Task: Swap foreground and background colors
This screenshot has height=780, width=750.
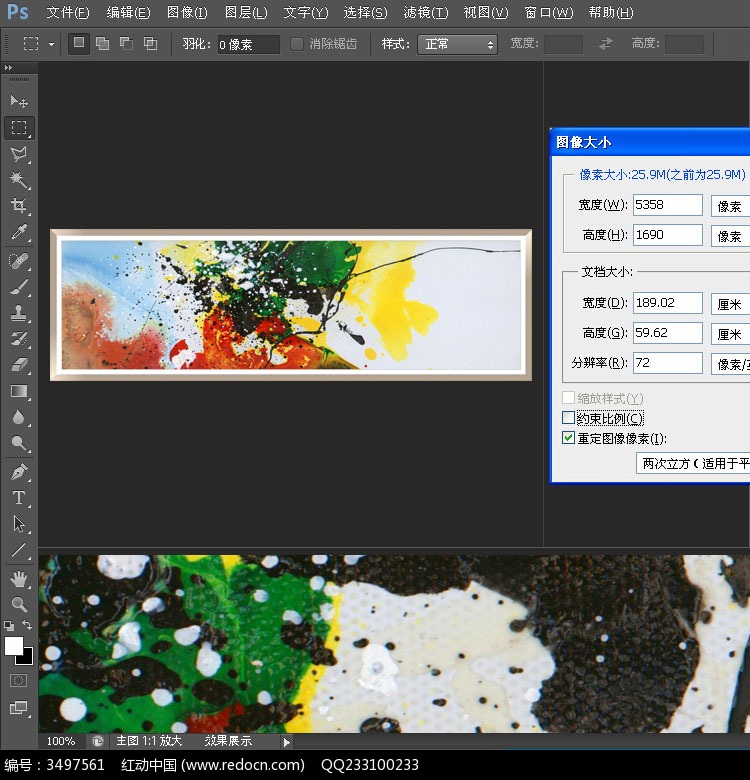Action: coord(27,625)
